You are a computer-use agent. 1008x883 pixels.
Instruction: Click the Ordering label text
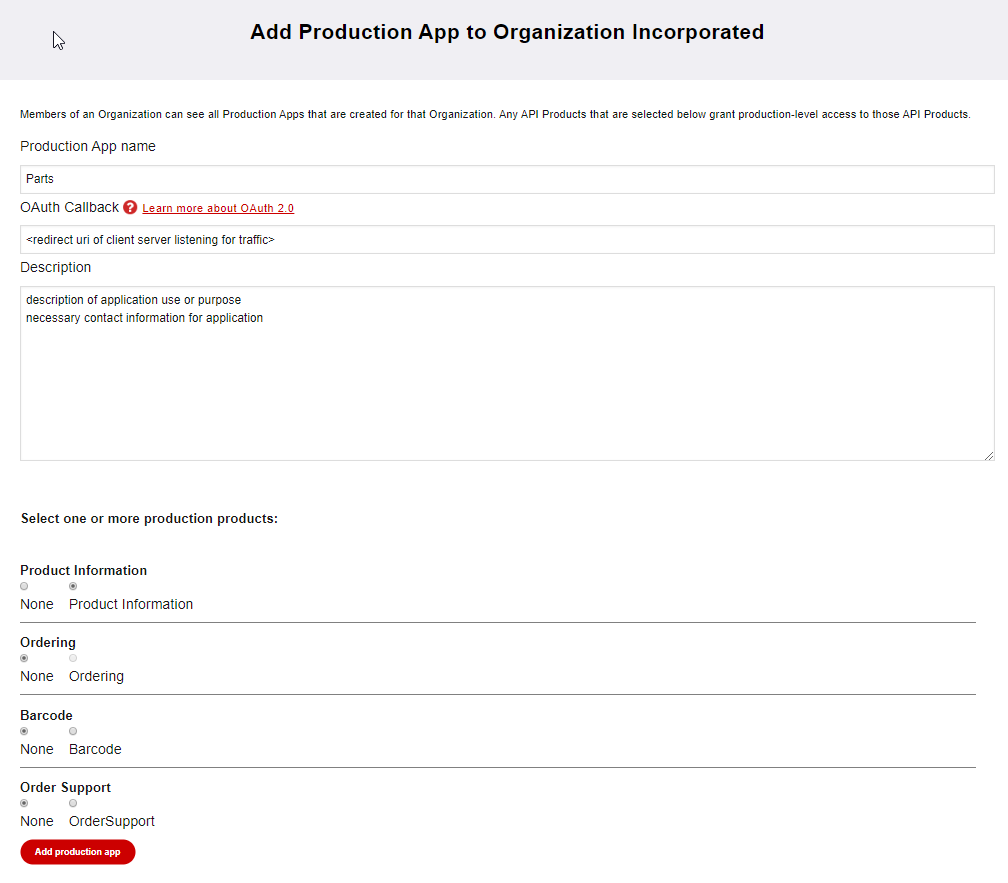click(x=95, y=676)
